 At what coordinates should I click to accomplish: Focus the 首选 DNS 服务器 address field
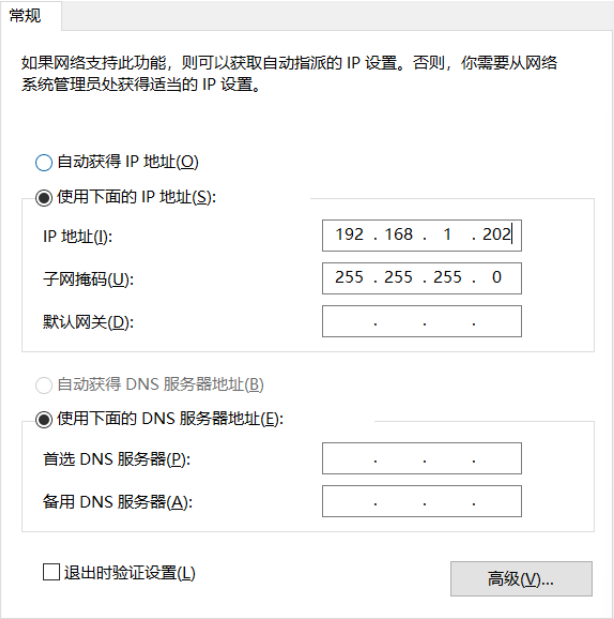pyautogui.click(x=421, y=459)
